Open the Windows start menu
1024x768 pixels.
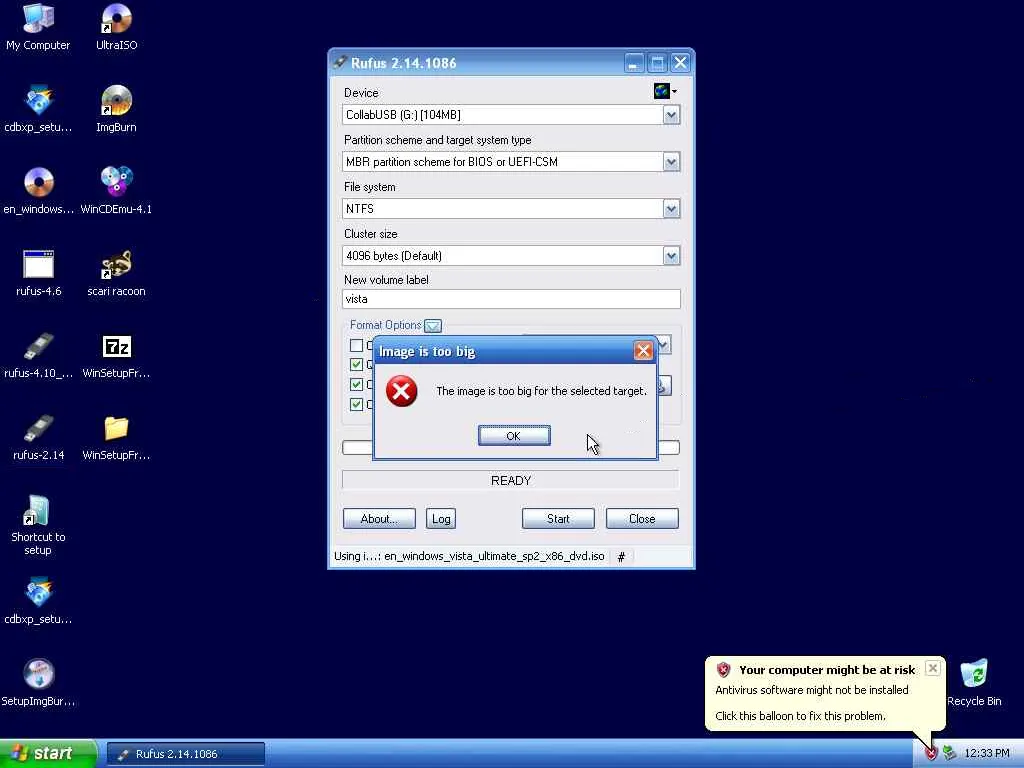pos(48,754)
